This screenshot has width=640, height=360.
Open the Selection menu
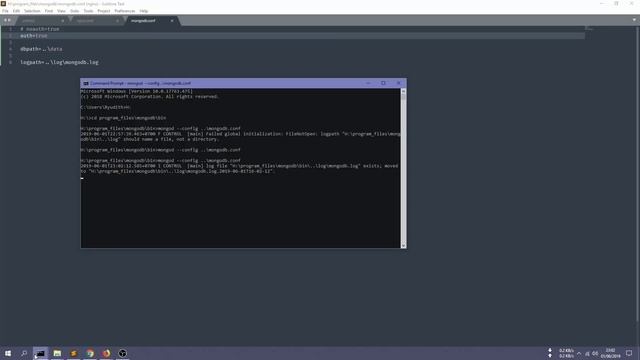[32, 11]
